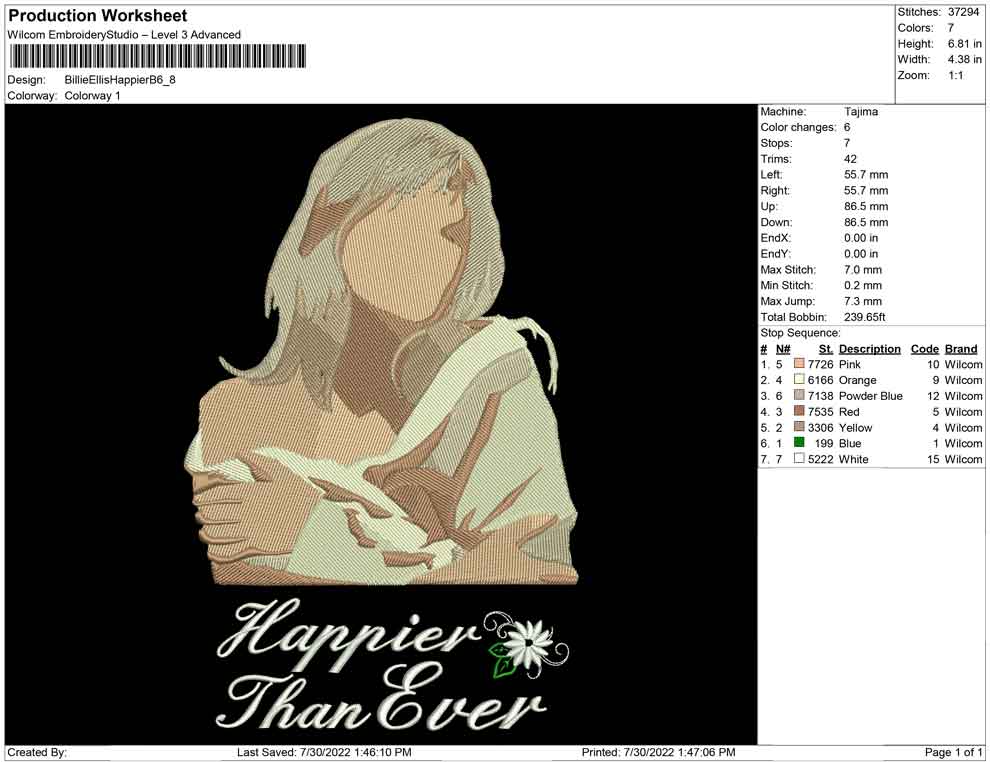Click the 'N#' column header
This screenshot has height=762, width=990.
783,348
